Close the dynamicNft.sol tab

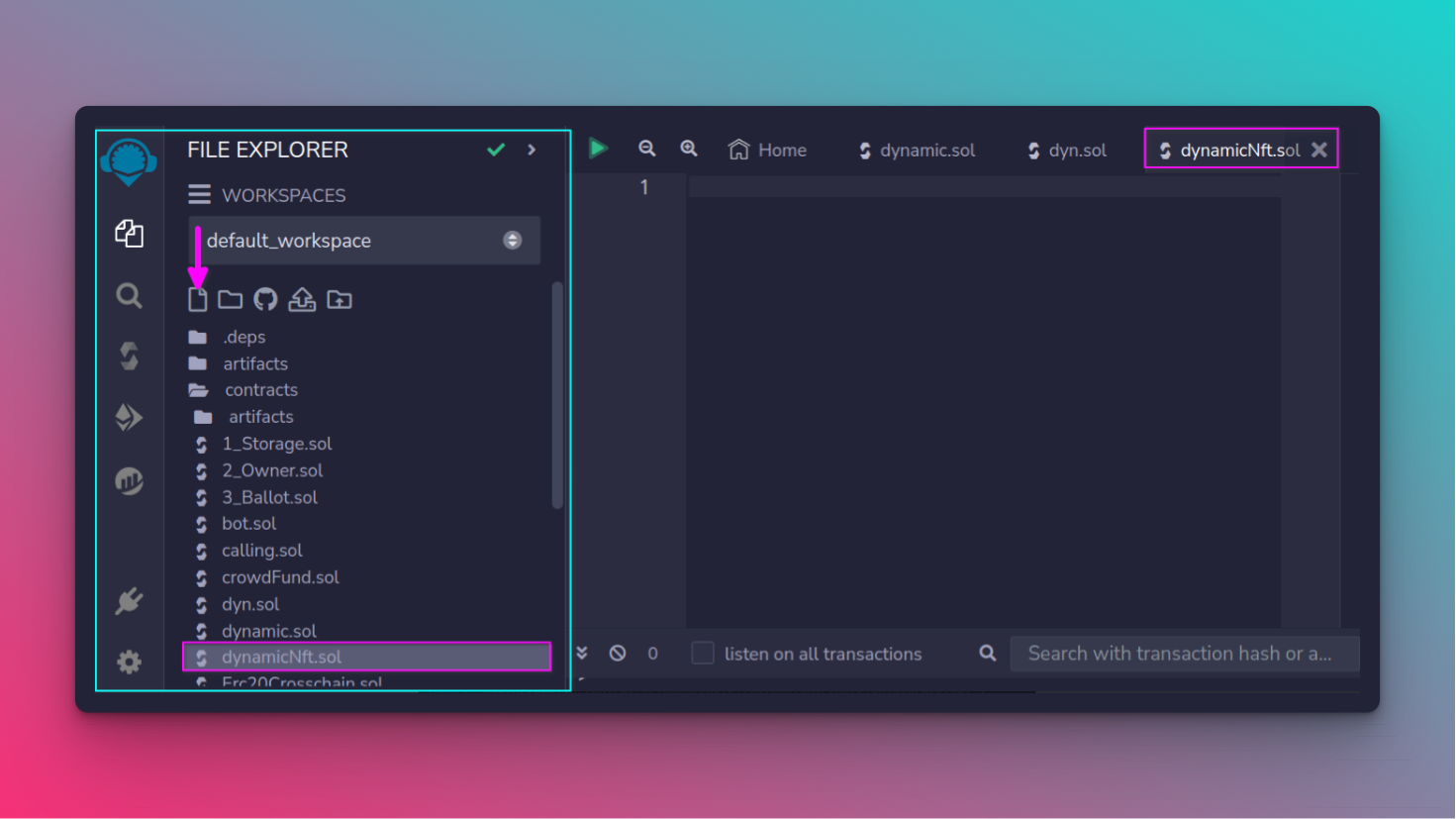[x=1319, y=150]
